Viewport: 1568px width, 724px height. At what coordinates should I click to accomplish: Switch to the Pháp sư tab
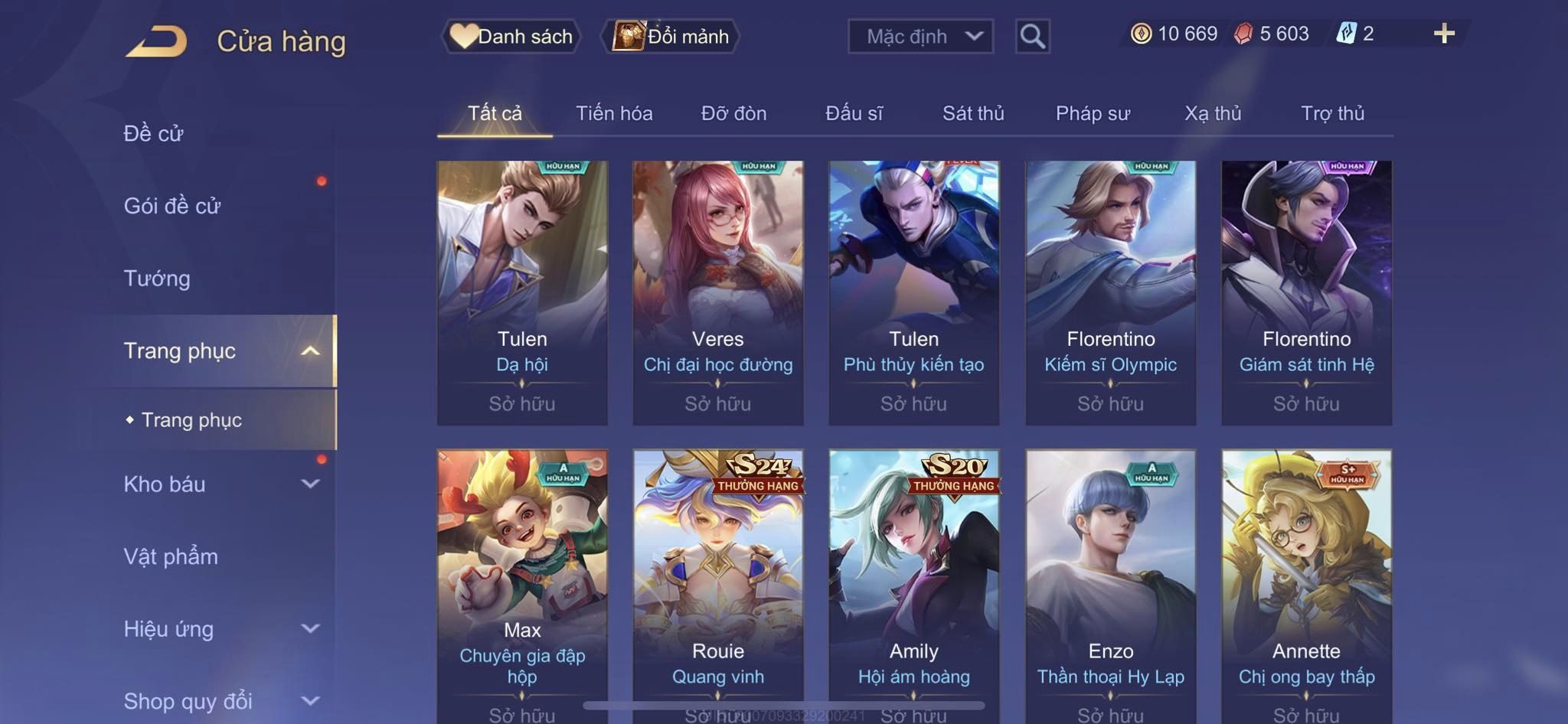pos(1093,113)
